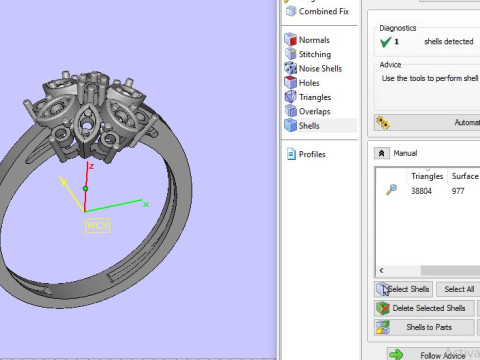The height and width of the screenshot is (360, 480).
Task: Open the Stitching fix page
Action: click(308, 54)
